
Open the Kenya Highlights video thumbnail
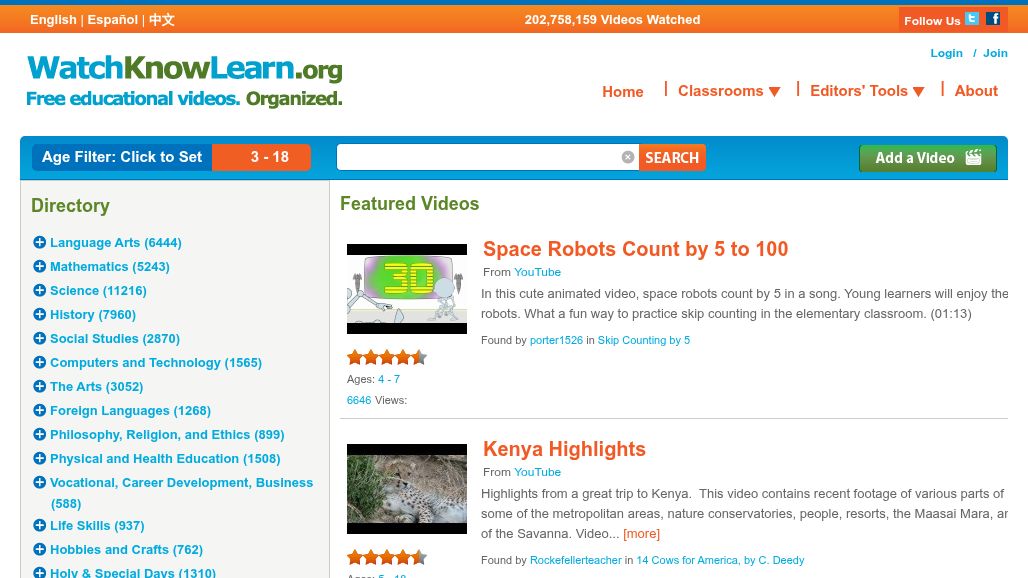[406, 489]
